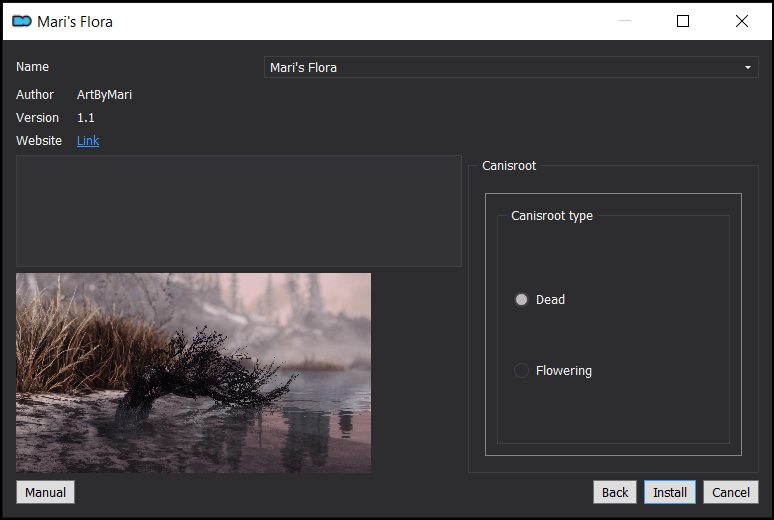Click Install to apply the mod
774x520 pixels.
coord(670,492)
